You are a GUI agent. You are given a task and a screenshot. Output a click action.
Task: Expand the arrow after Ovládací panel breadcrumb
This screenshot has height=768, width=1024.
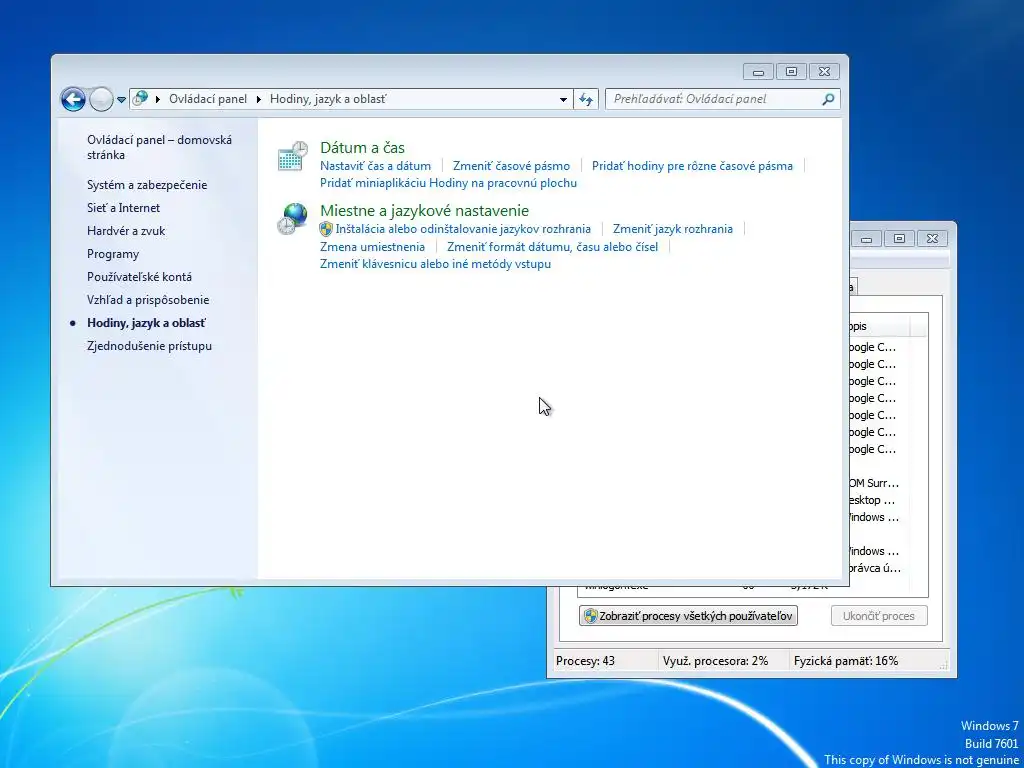(x=259, y=99)
